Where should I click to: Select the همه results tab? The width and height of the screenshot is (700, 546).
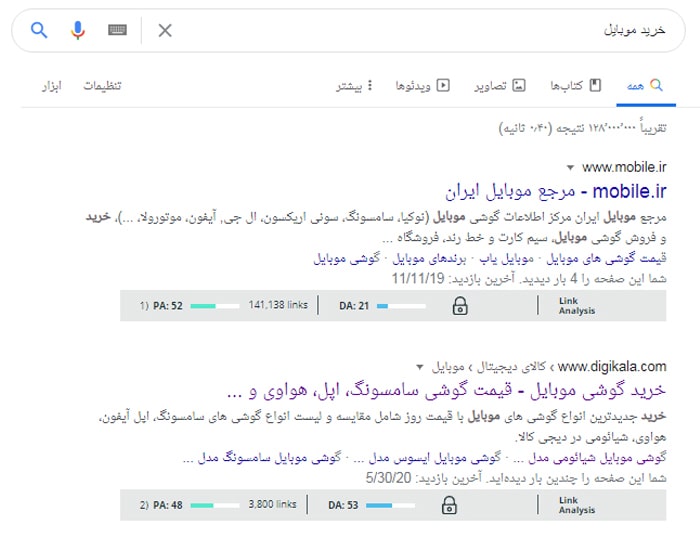pyautogui.click(x=645, y=85)
